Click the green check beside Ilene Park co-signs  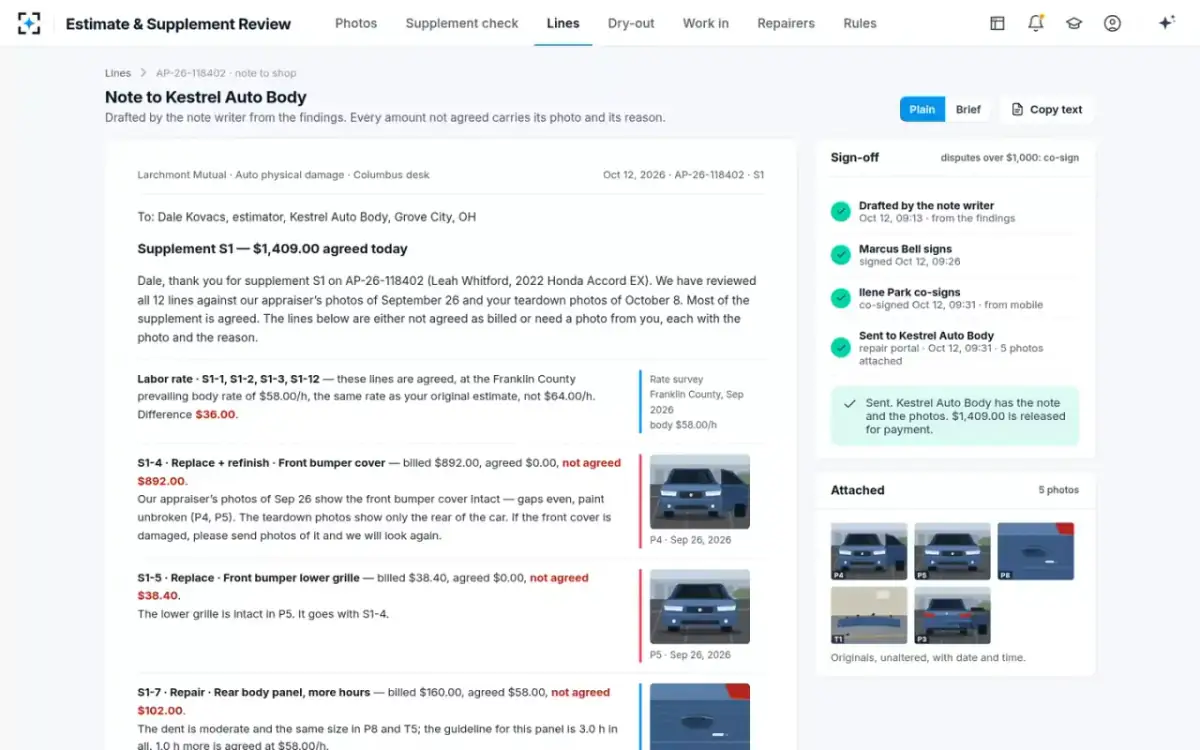tap(841, 298)
